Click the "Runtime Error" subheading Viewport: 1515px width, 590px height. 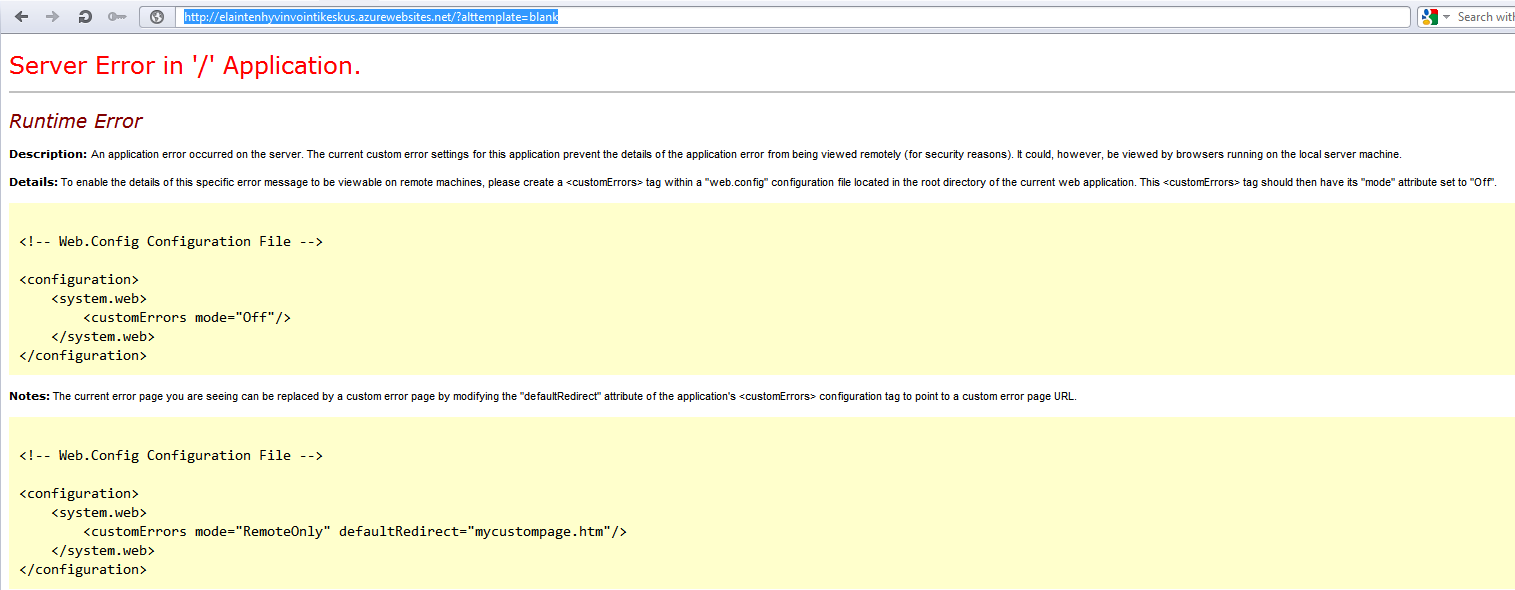click(76, 121)
